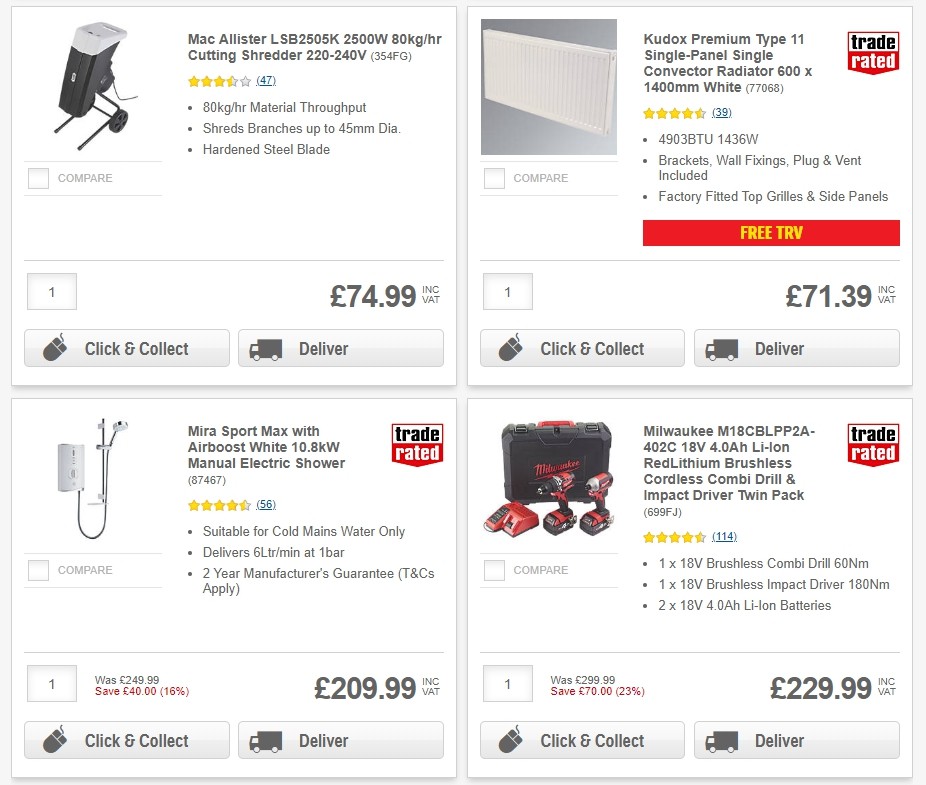Screen dimensions: 926x785
Task: Enable compare for the Kudox radiator
Action: 494,178
